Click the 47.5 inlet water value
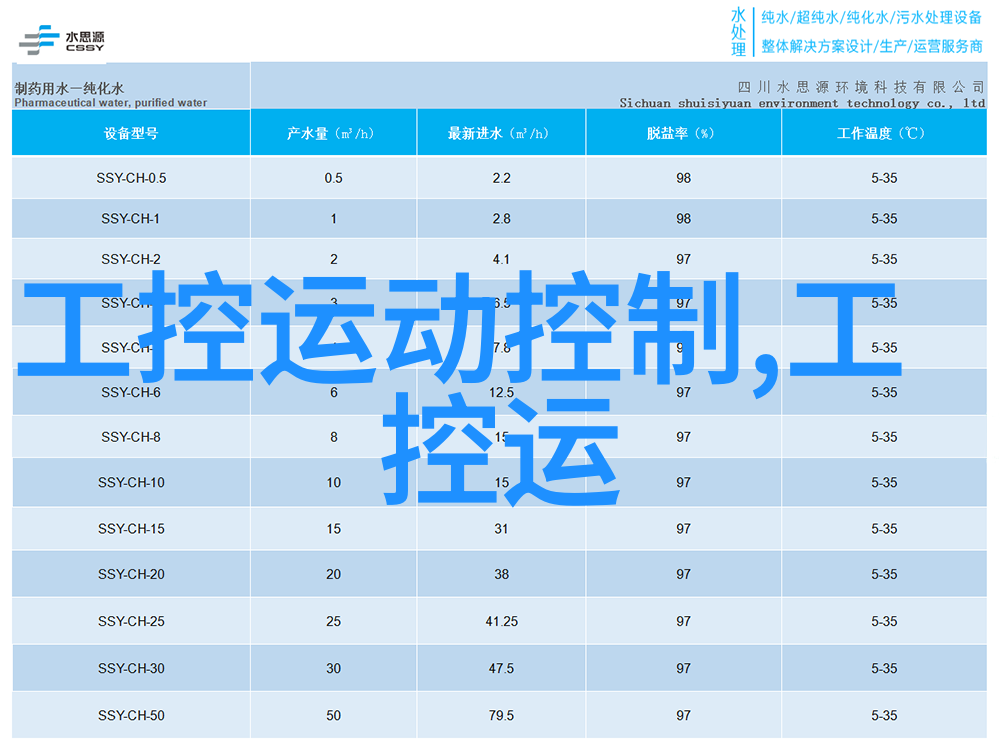The width and height of the screenshot is (1000, 749). click(x=501, y=668)
